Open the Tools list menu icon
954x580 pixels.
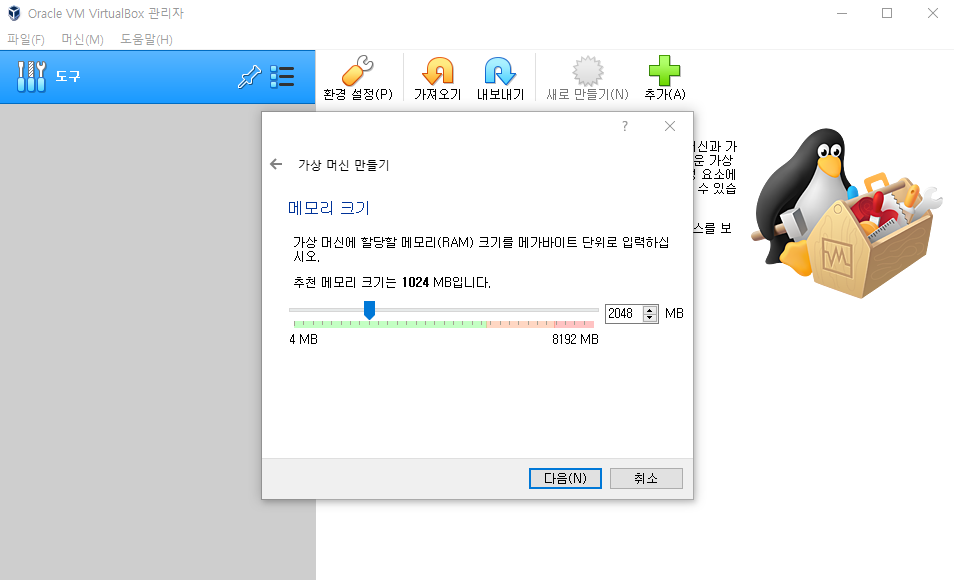[x=282, y=77]
